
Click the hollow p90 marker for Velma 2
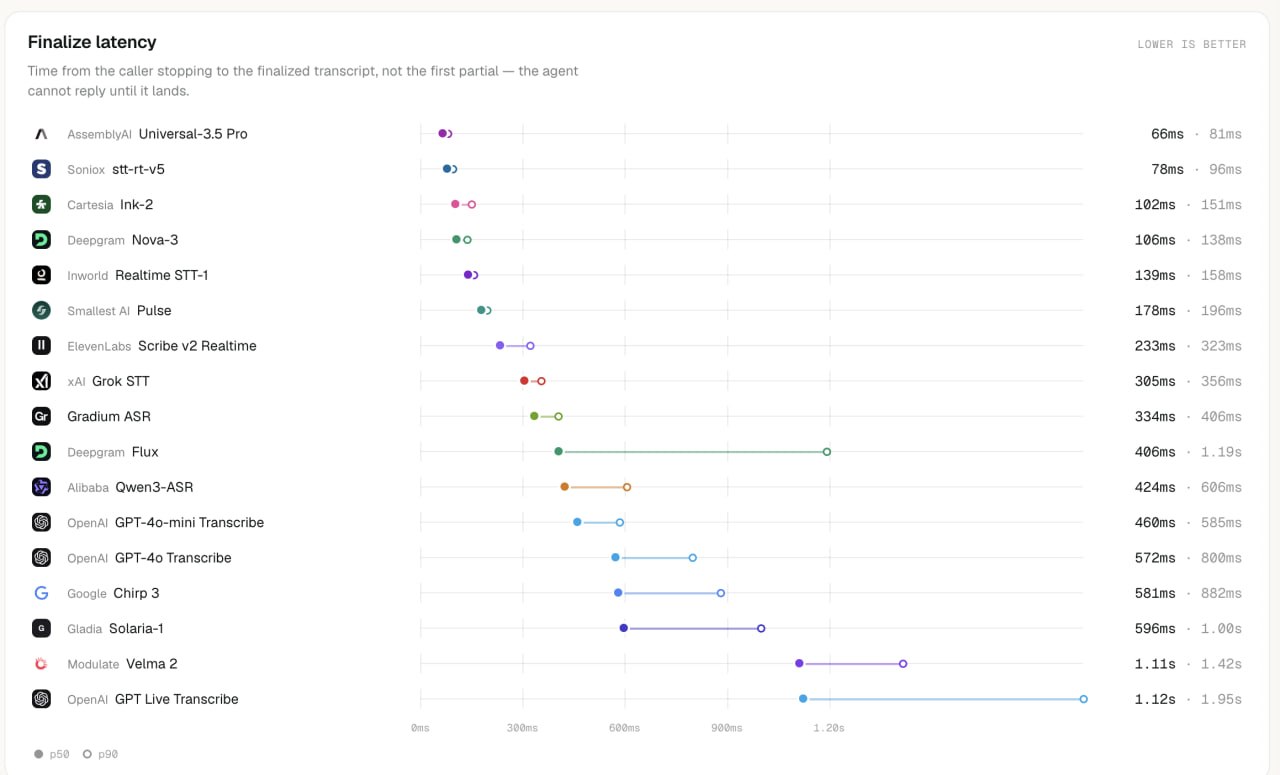(x=903, y=664)
